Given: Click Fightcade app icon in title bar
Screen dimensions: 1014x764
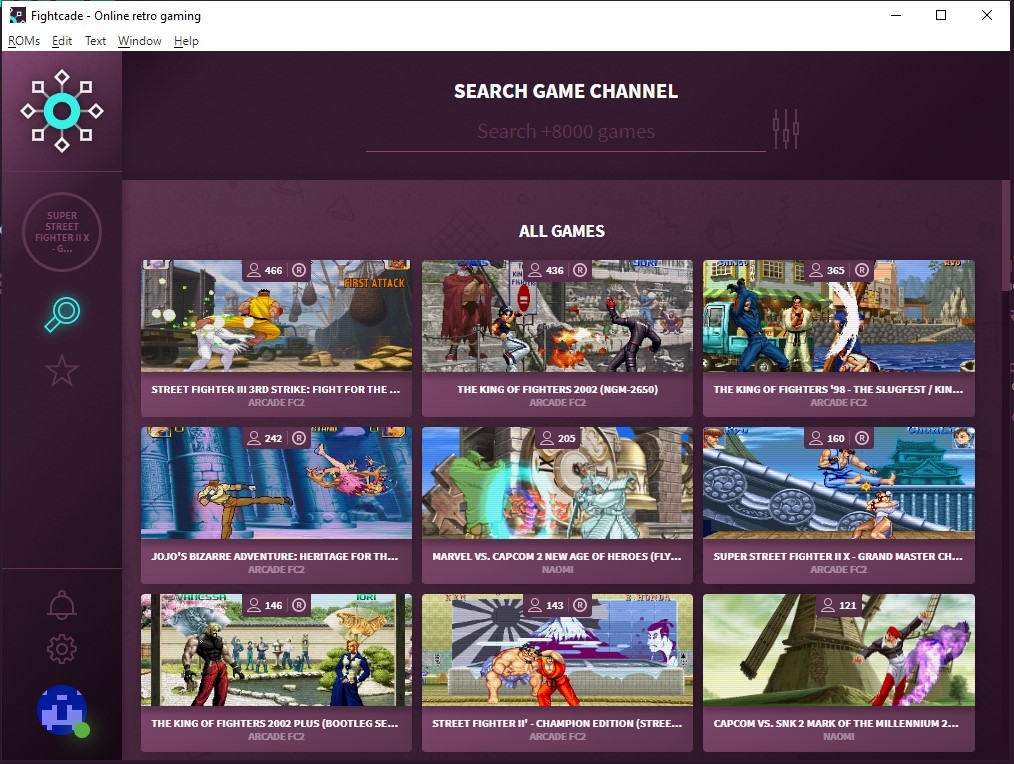Looking at the screenshot, I should point(17,16).
